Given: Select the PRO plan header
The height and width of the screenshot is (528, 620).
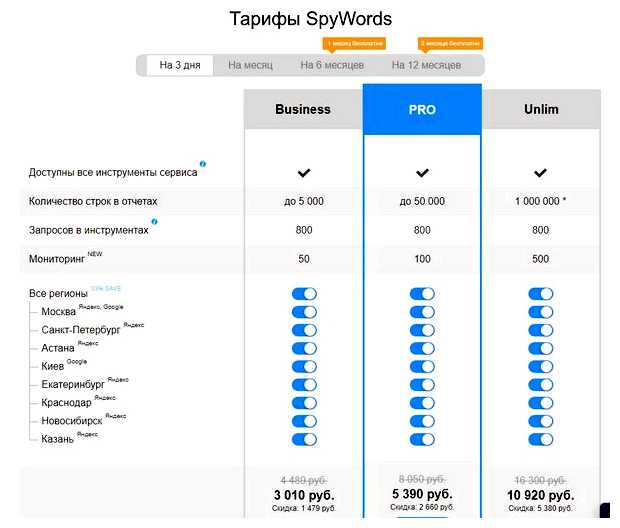Looking at the screenshot, I should pos(422,109).
